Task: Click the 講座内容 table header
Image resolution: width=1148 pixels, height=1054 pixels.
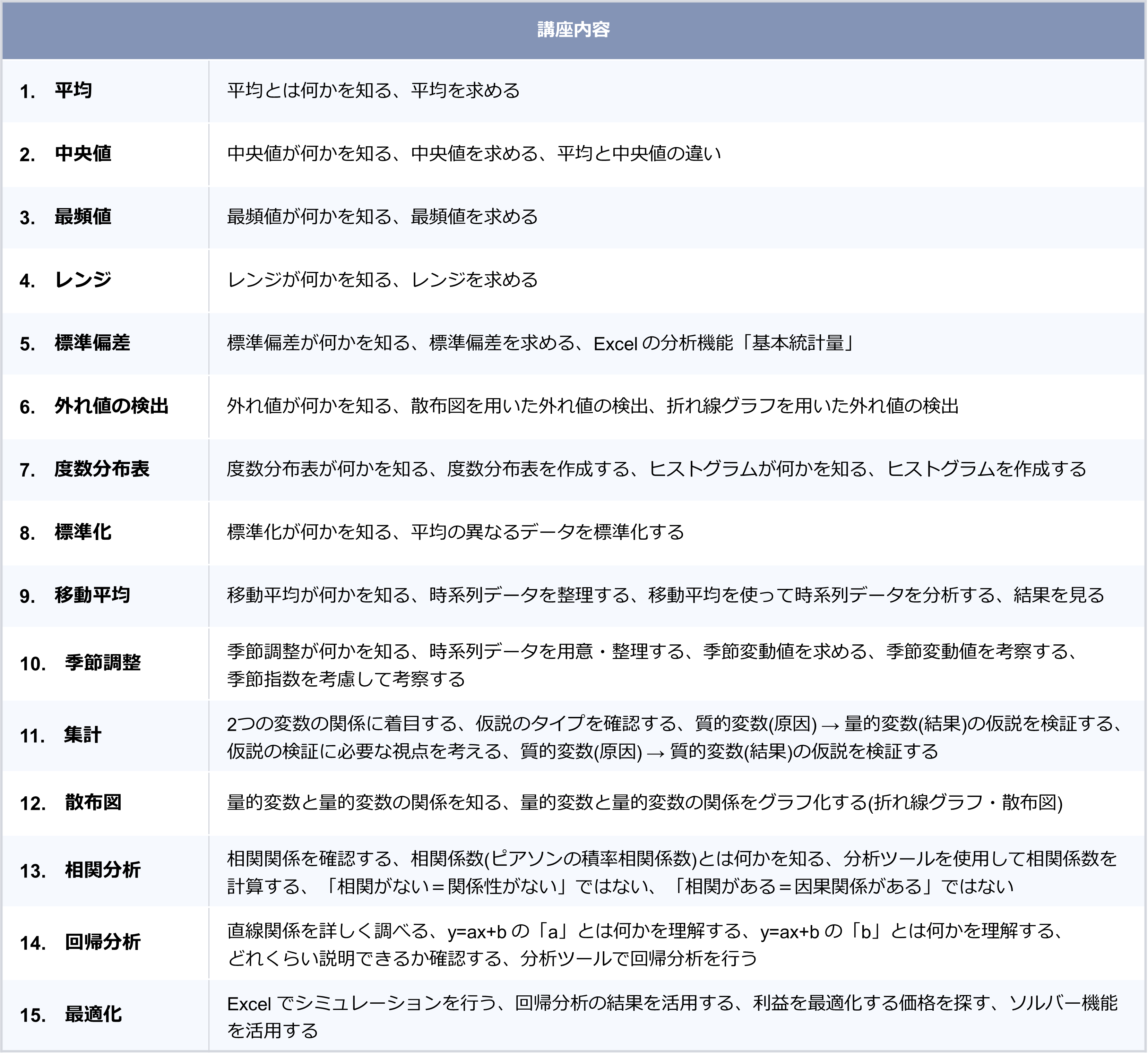Action: [573, 30]
